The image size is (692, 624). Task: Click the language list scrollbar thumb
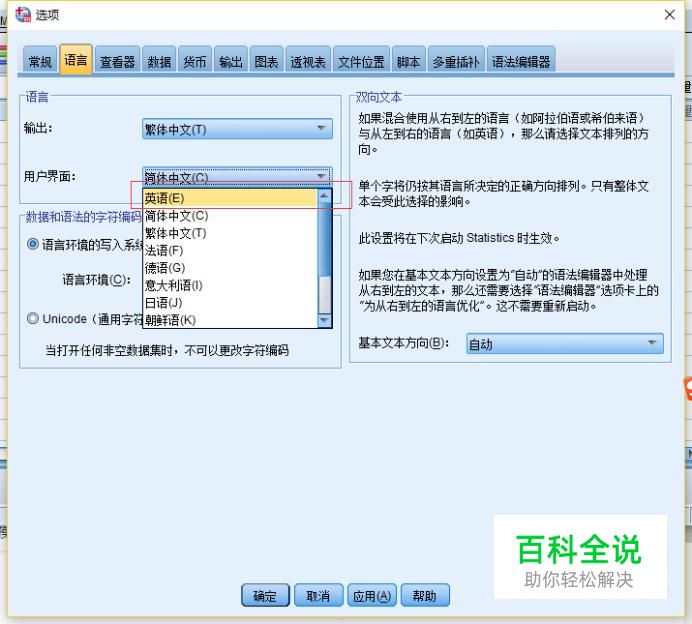[x=324, y=239]
